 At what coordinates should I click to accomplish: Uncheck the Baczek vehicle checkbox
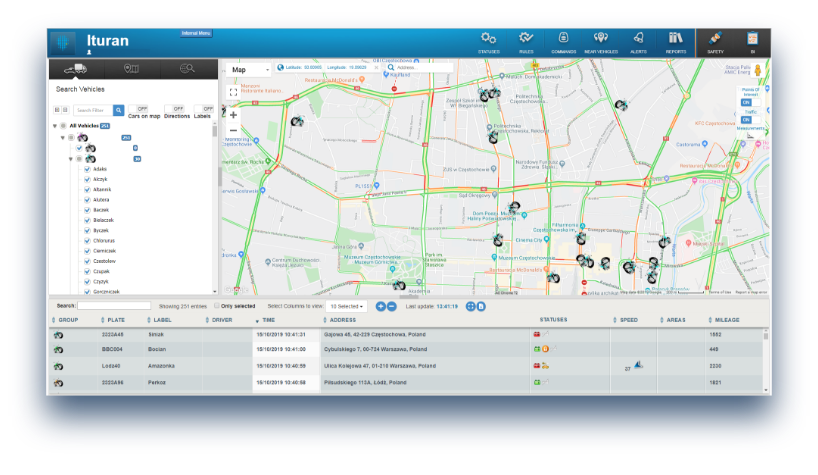pos(87,210)
